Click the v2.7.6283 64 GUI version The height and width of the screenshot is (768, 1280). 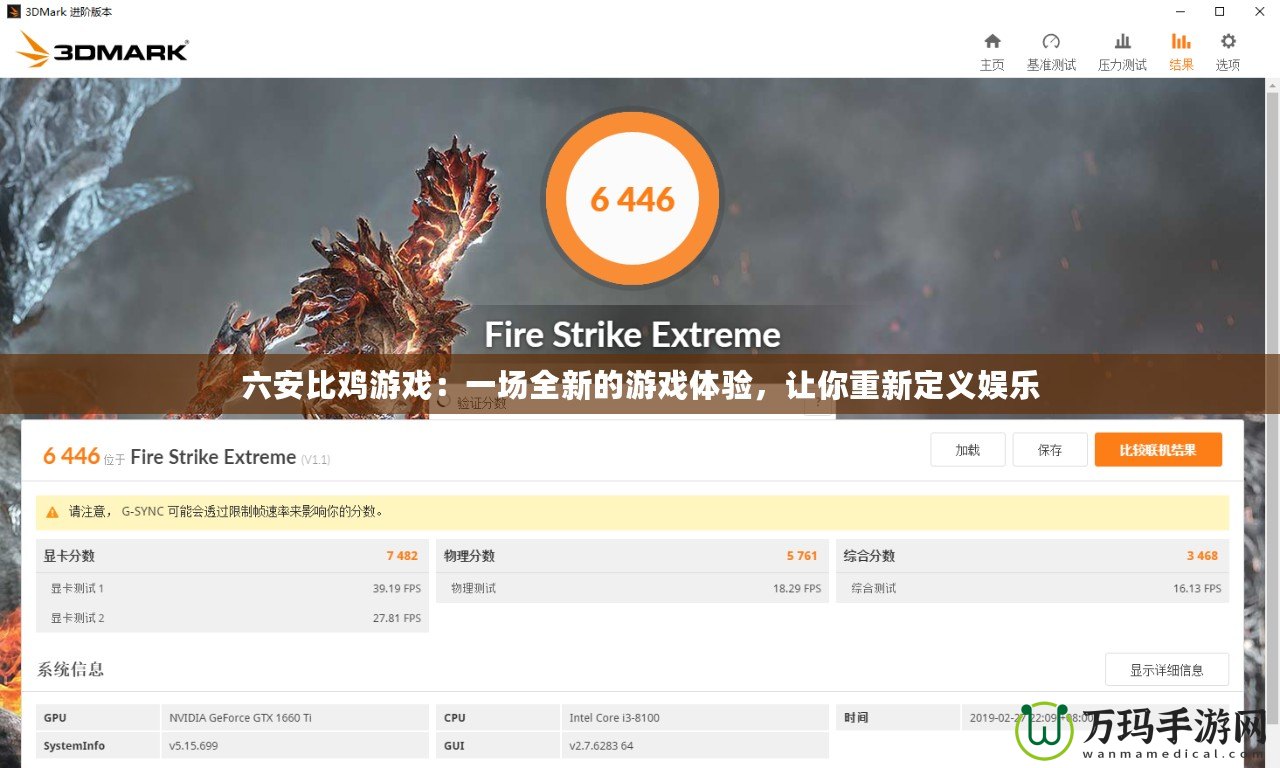(x=694, y=745)
